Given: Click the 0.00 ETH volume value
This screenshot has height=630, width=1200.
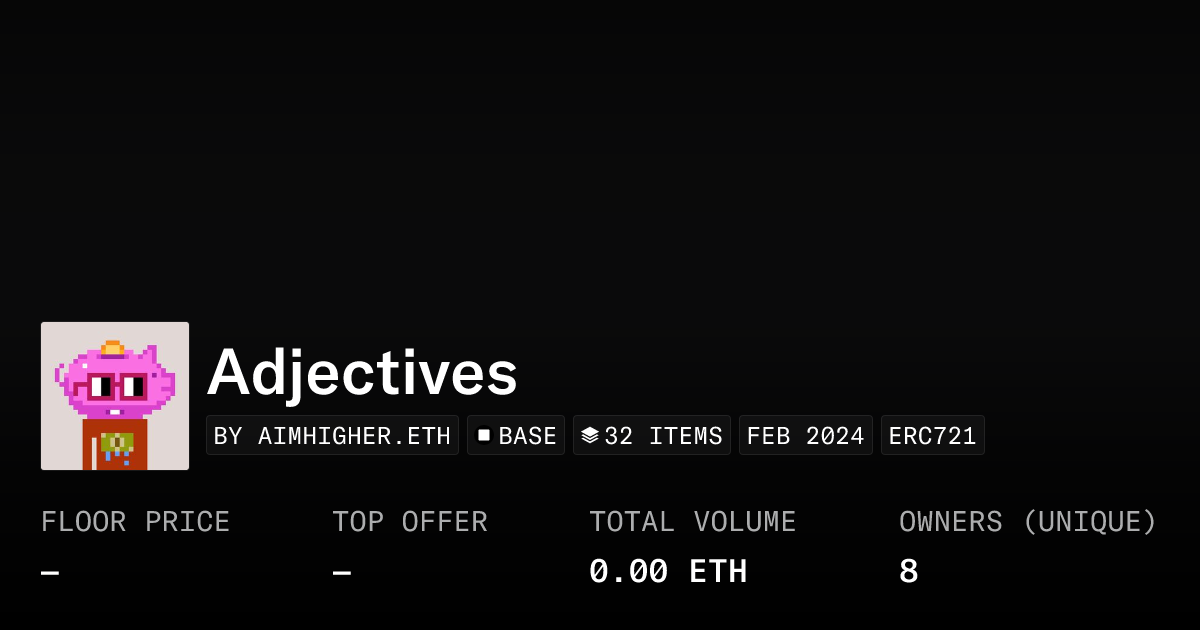Looking at the screenshot, I should coord(667,572).
